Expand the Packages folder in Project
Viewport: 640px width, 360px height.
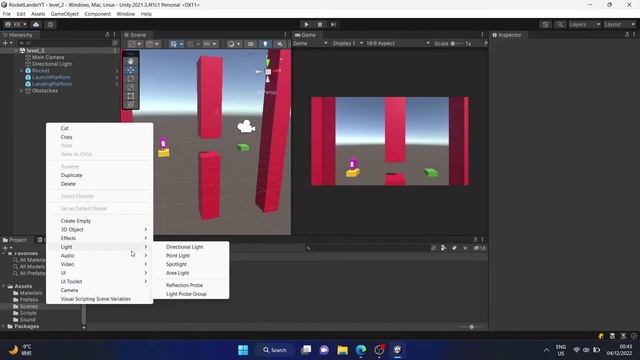[x=4, y=326]
